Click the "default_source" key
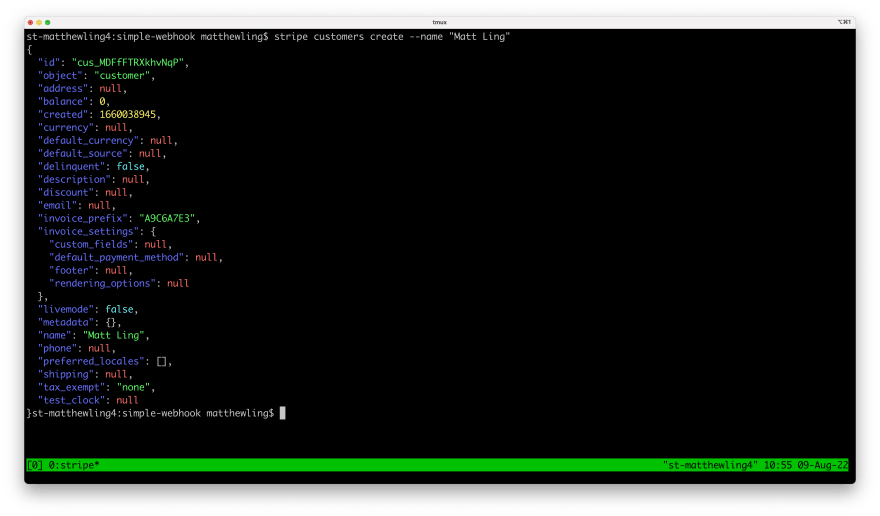The height and width of the screenshot is (516, 880). click(x=82, y=153)
